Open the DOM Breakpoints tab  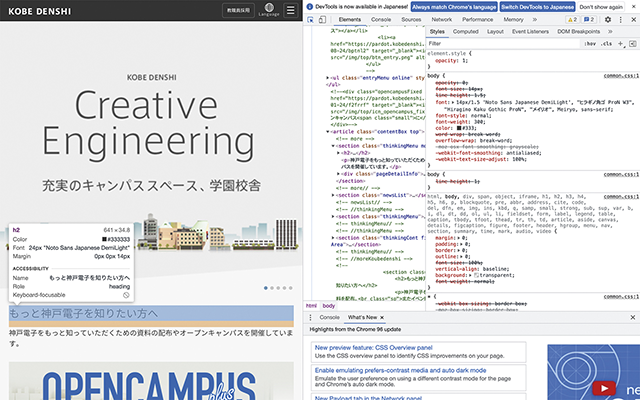[x=578, y=31]
